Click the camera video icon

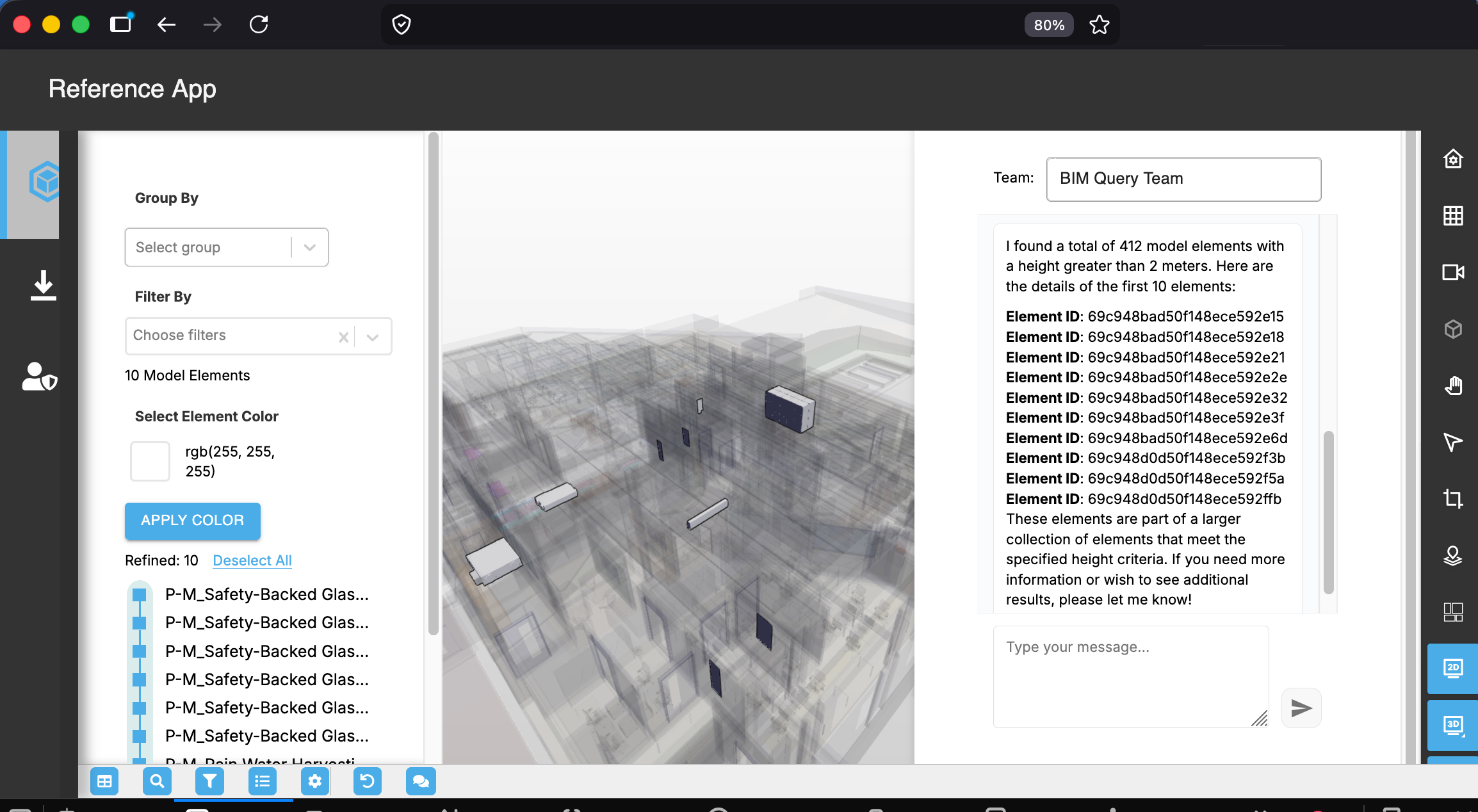point(1453,272)
